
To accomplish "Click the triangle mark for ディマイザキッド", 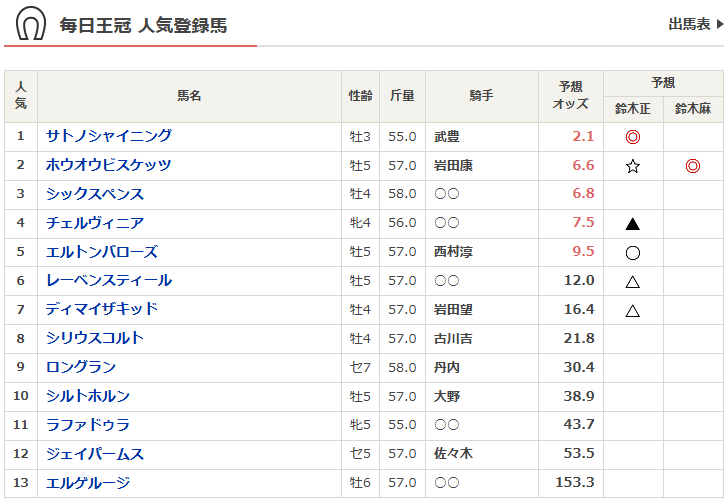I will pos(632,311).
